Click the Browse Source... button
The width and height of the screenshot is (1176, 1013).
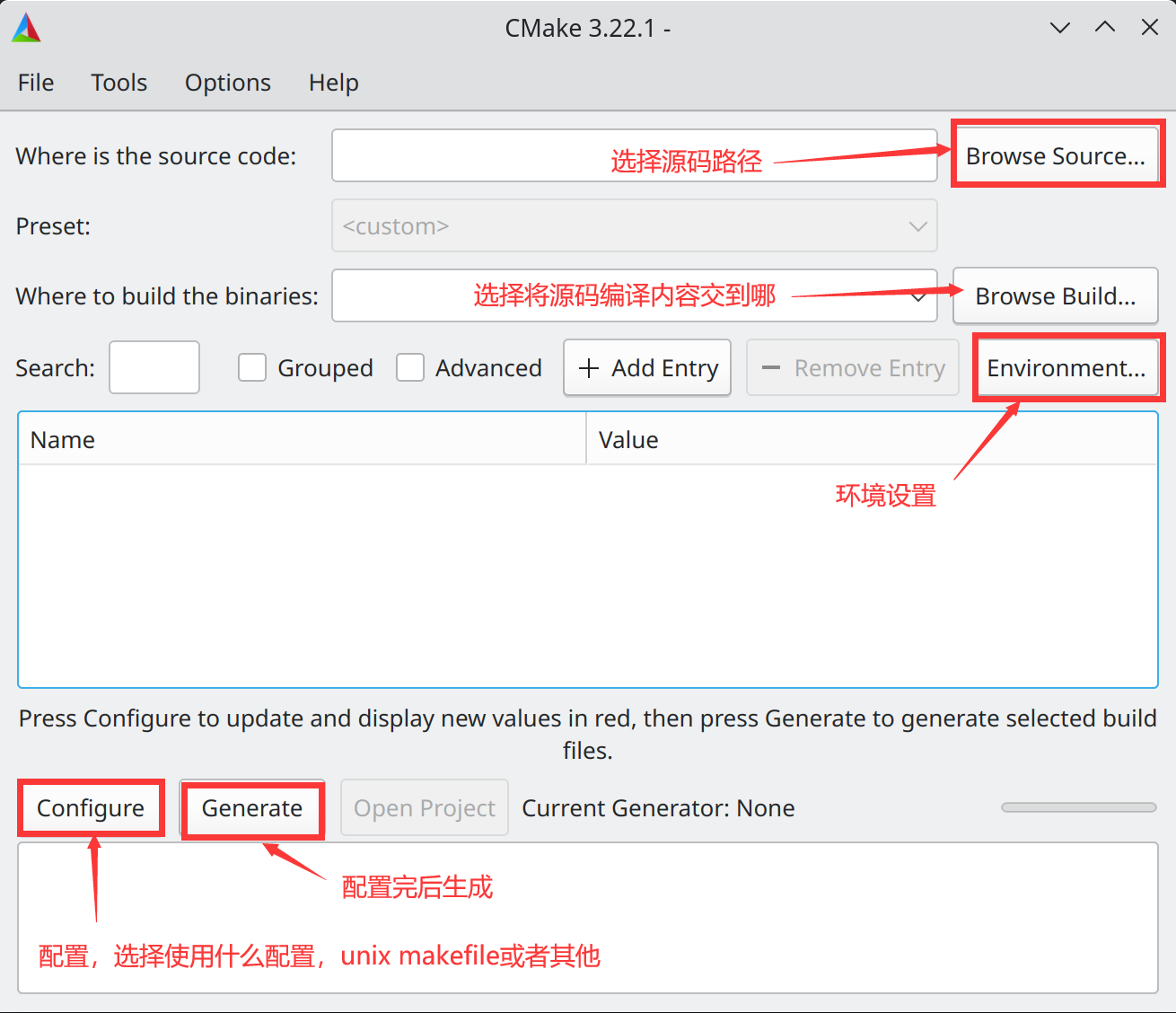(x=1056, y=155)
